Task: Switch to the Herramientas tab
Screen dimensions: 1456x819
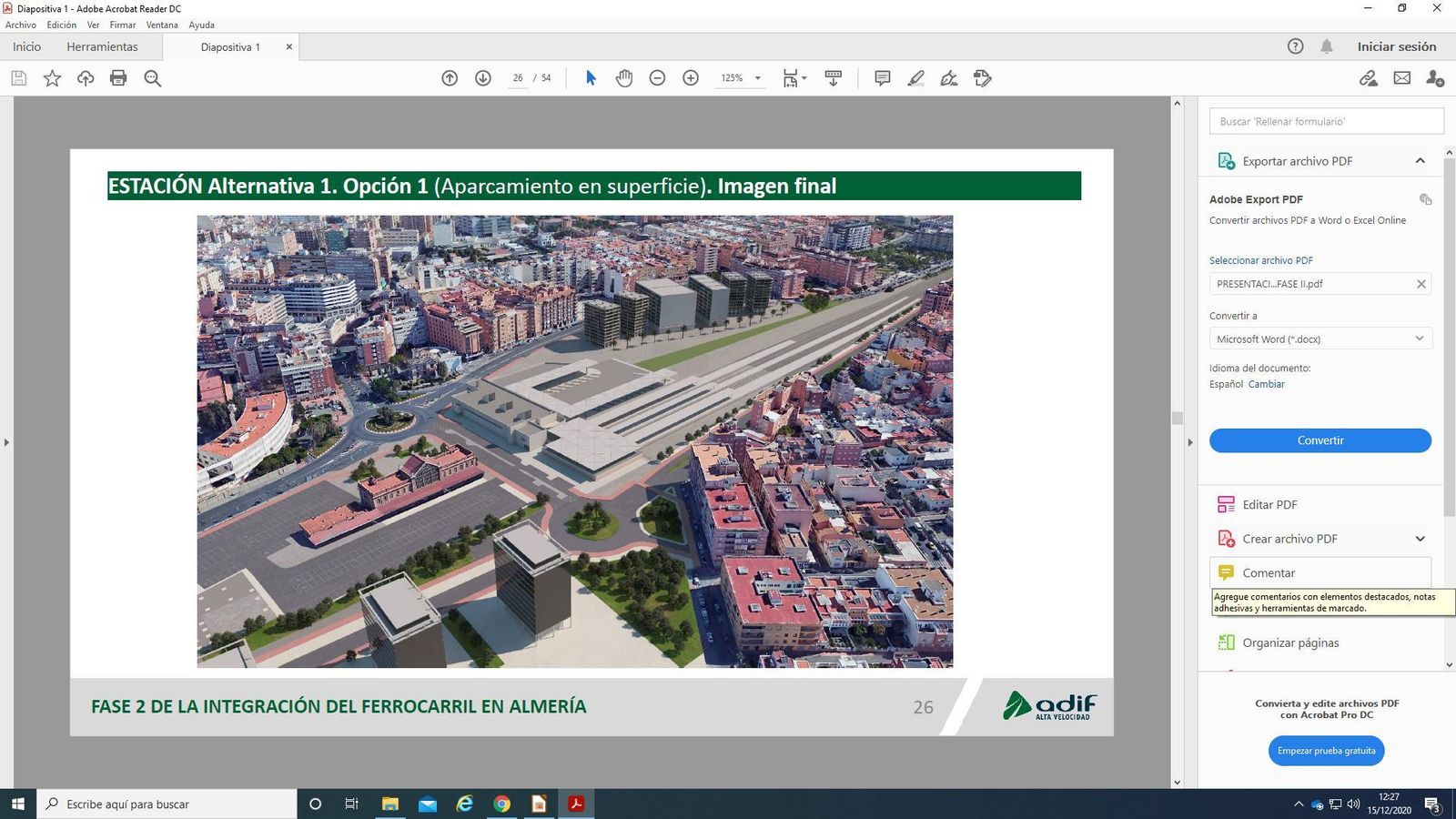Action: coord(102,46)
